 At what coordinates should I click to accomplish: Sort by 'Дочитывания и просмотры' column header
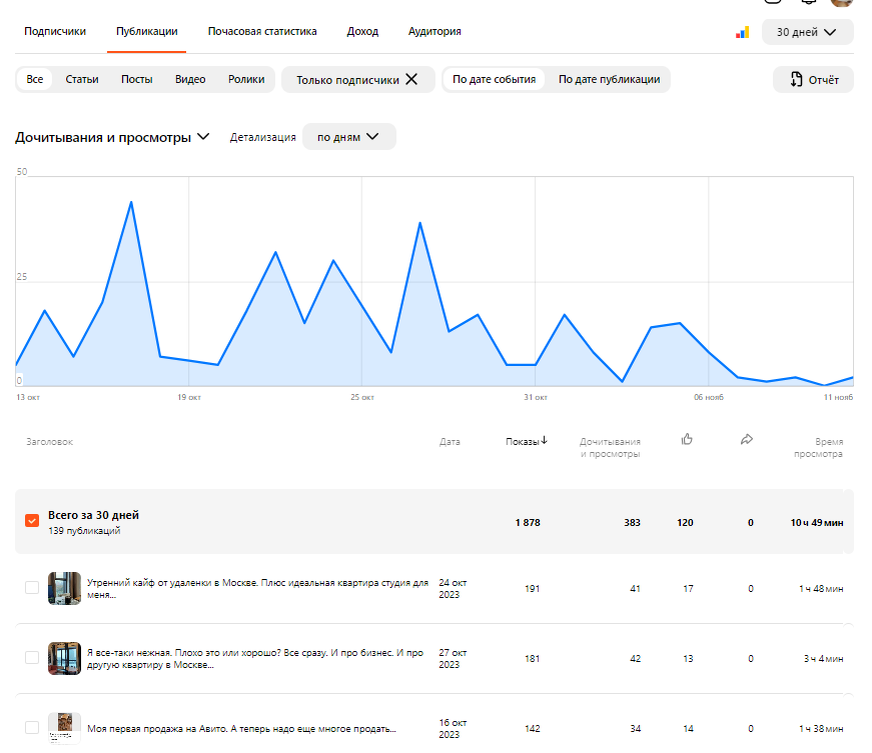tap(610, 448)
